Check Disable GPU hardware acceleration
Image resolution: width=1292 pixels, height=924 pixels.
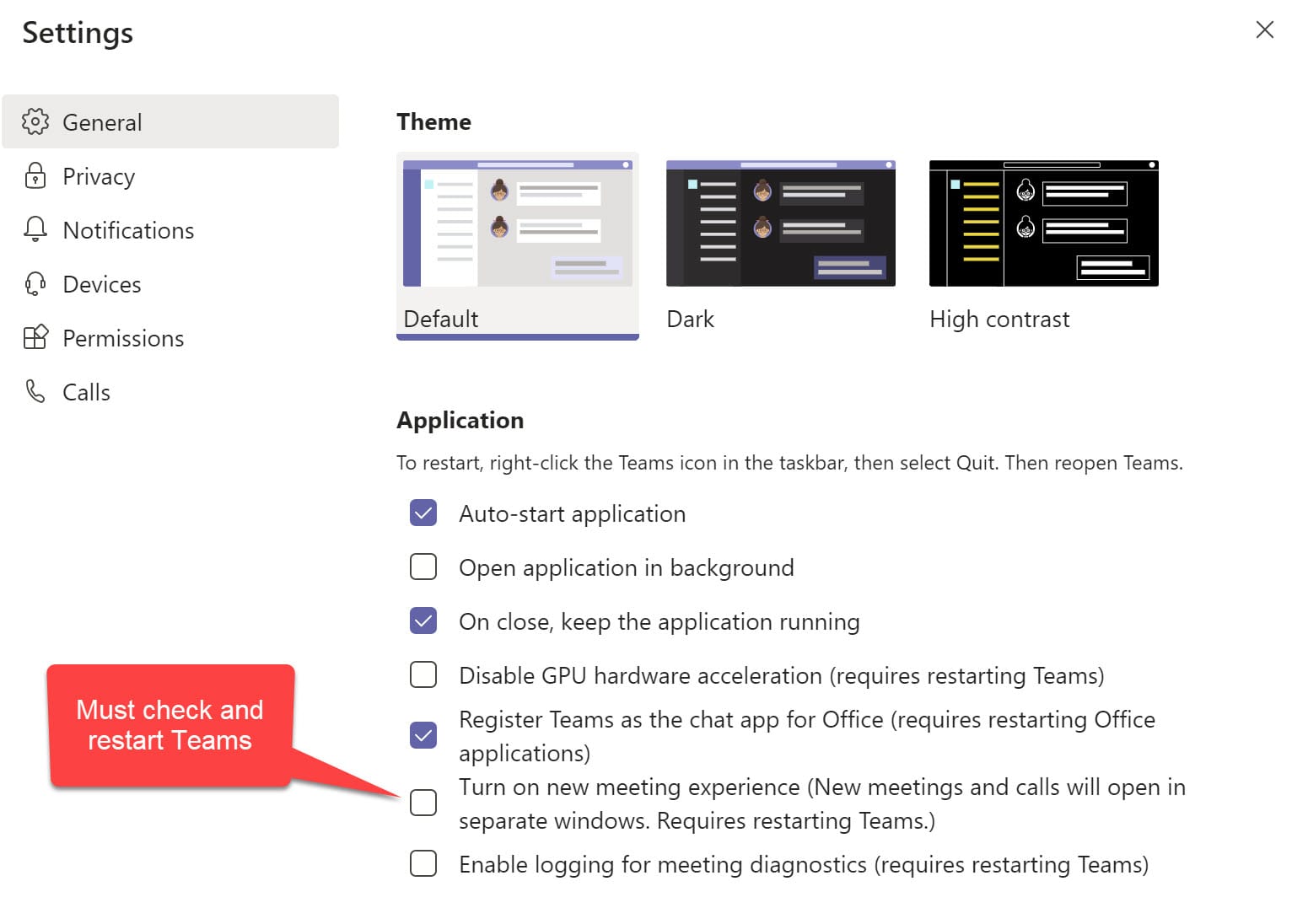[x=423, y=675]
